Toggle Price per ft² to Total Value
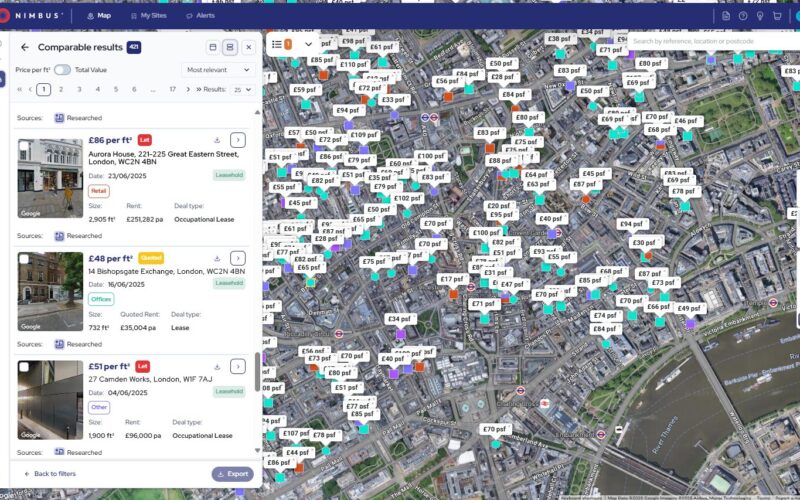The width and height of the screenshot is (800, 500). pyautogui.click(x=62, y=70)
